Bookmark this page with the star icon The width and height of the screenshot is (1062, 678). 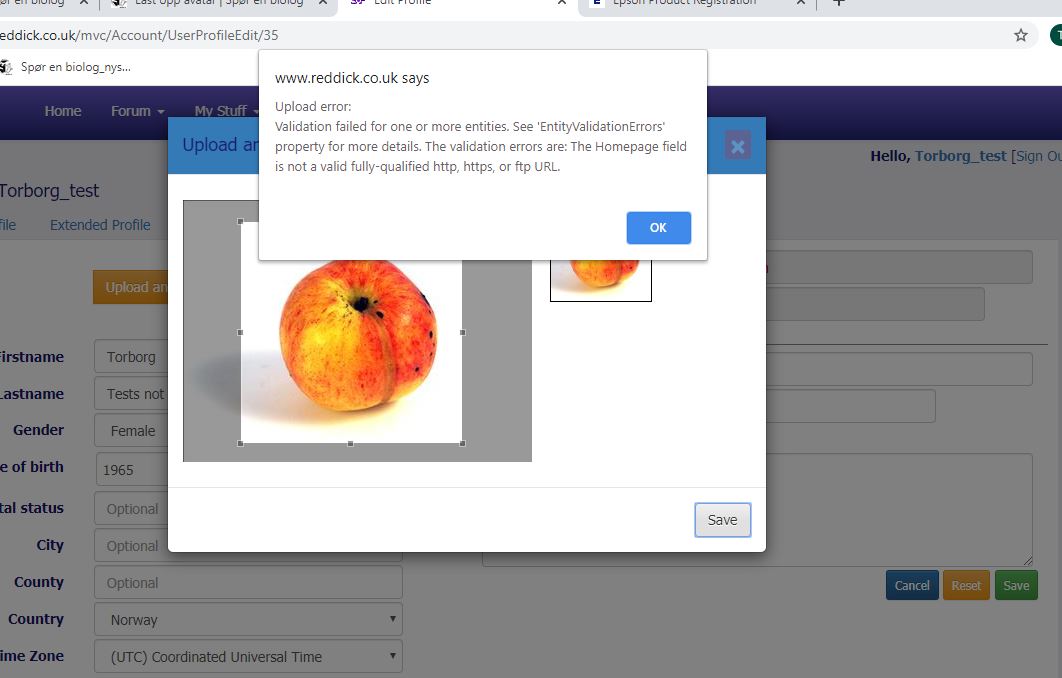tap(1020, 35)
